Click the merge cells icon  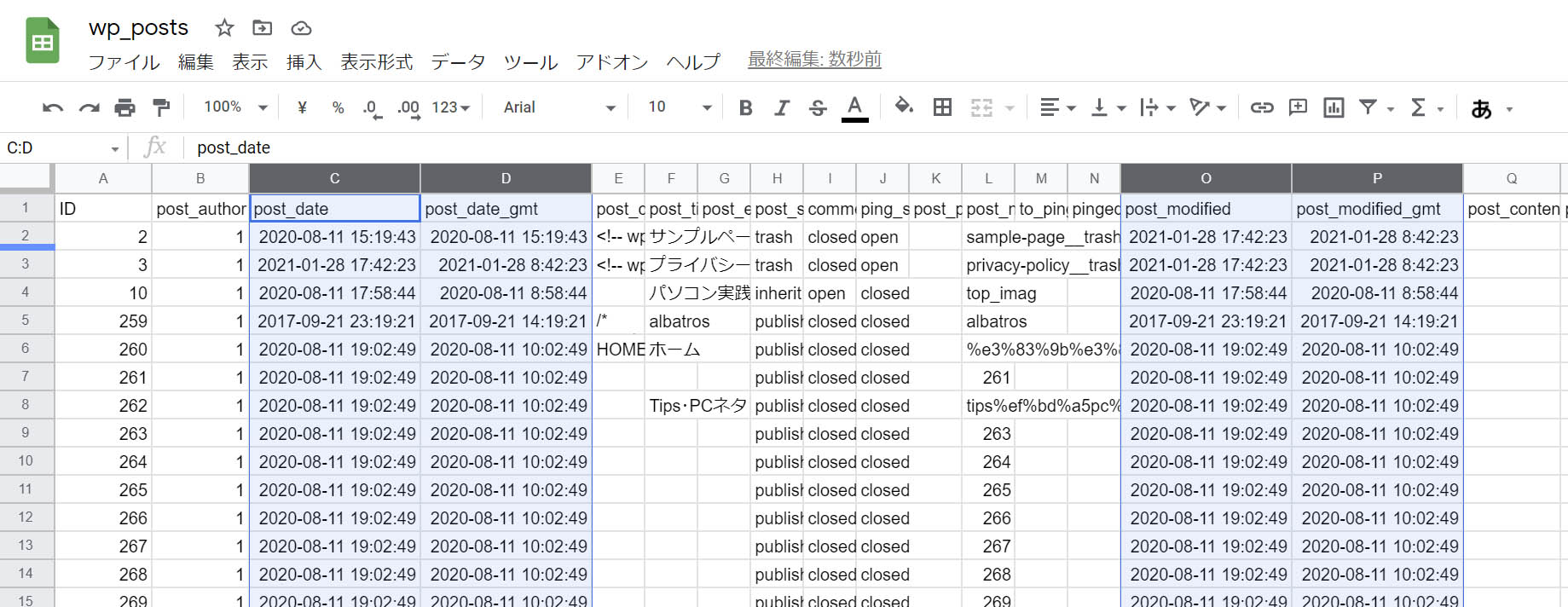click(x=981, y=107)
